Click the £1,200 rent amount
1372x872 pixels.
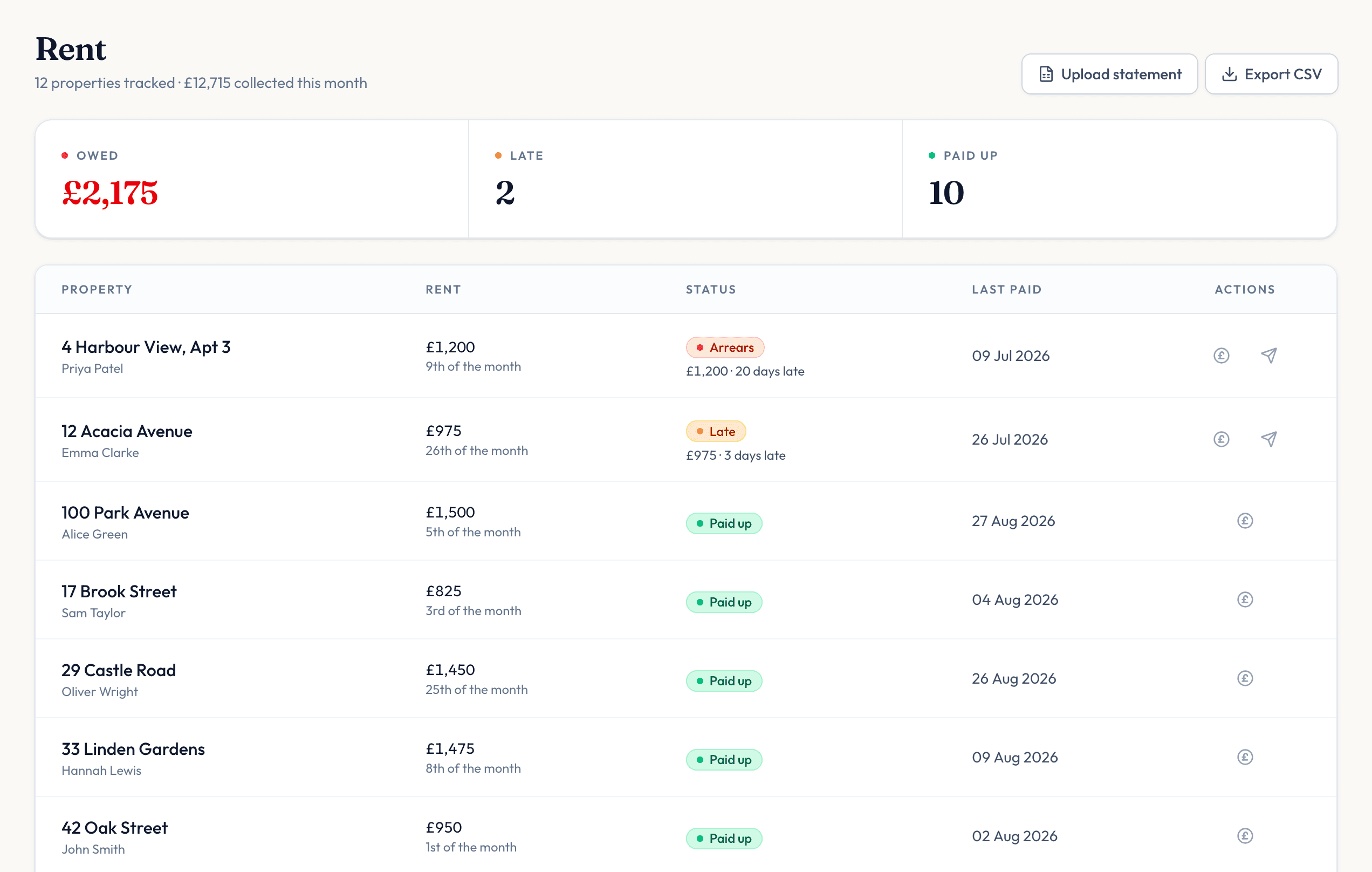[x=450, y=347]
